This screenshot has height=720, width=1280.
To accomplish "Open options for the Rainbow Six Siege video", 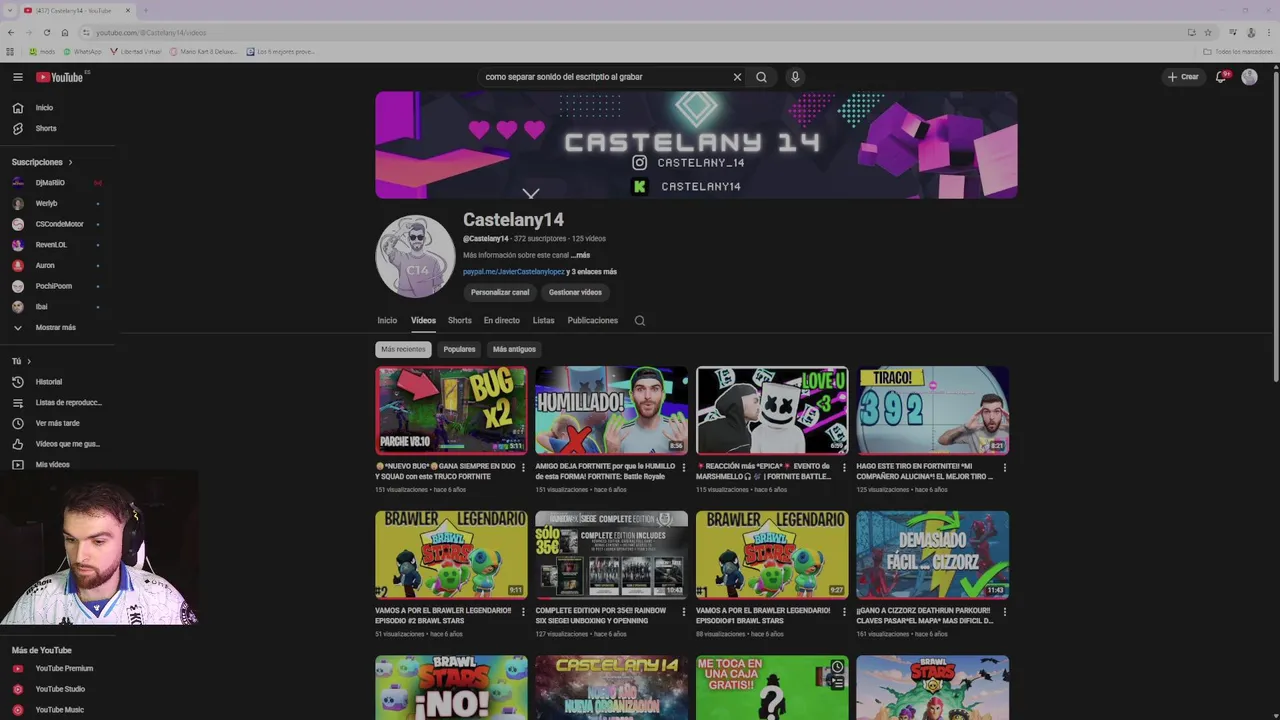I will (684, 611).
